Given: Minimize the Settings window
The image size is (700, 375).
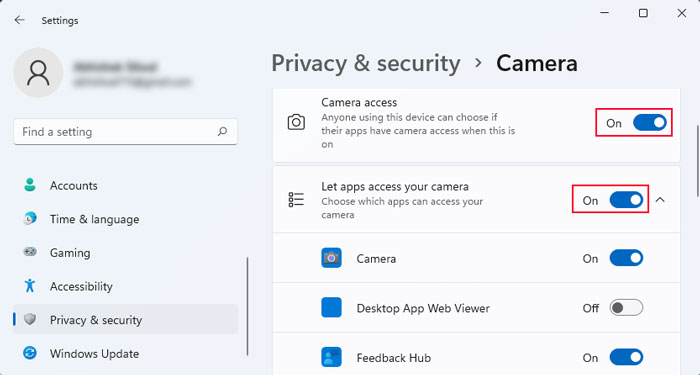Looking at the screenshot, I should pyautogui.click(x=604, y=13).
